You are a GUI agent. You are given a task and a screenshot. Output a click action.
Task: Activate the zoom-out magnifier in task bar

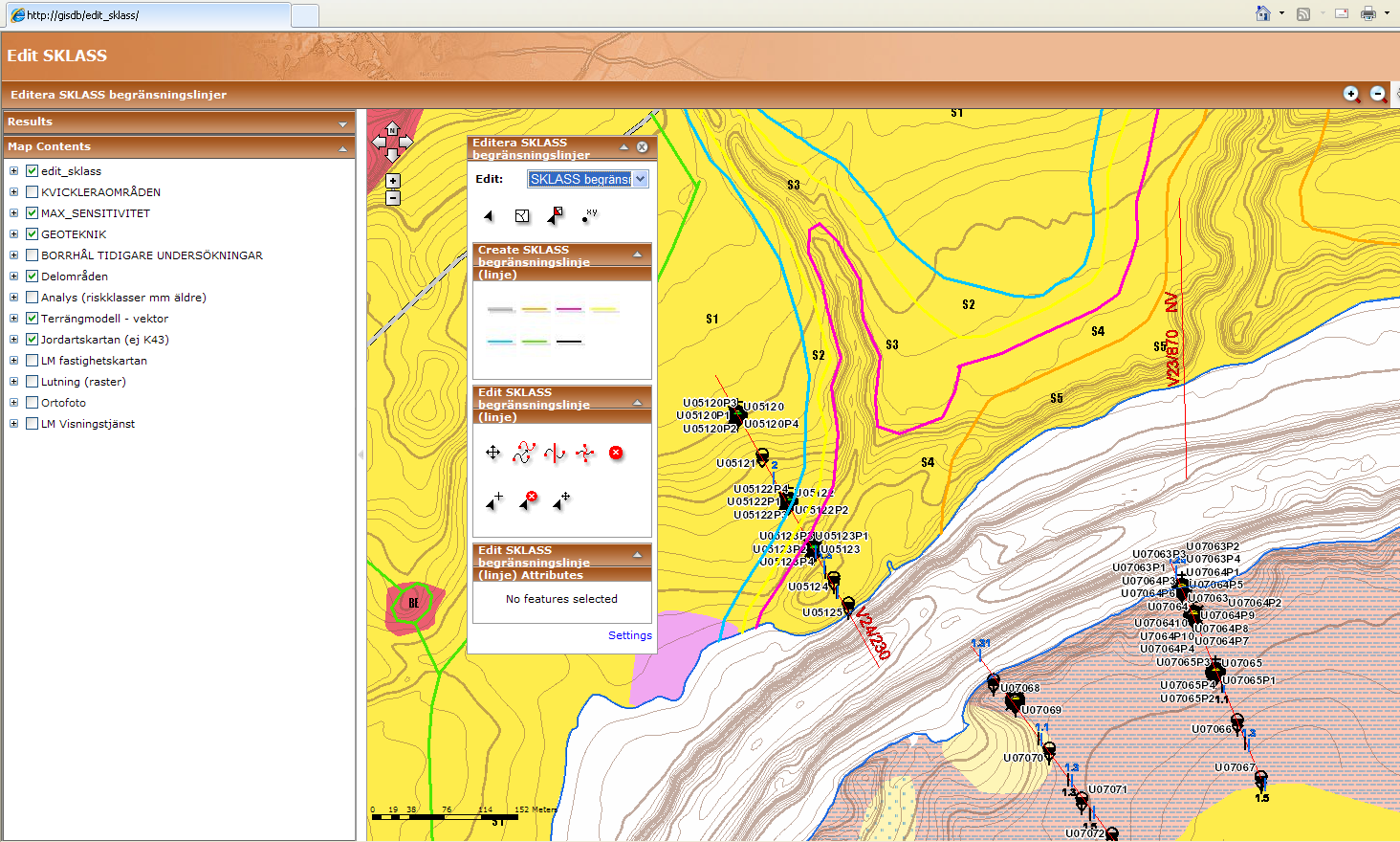click(1378, 94)
